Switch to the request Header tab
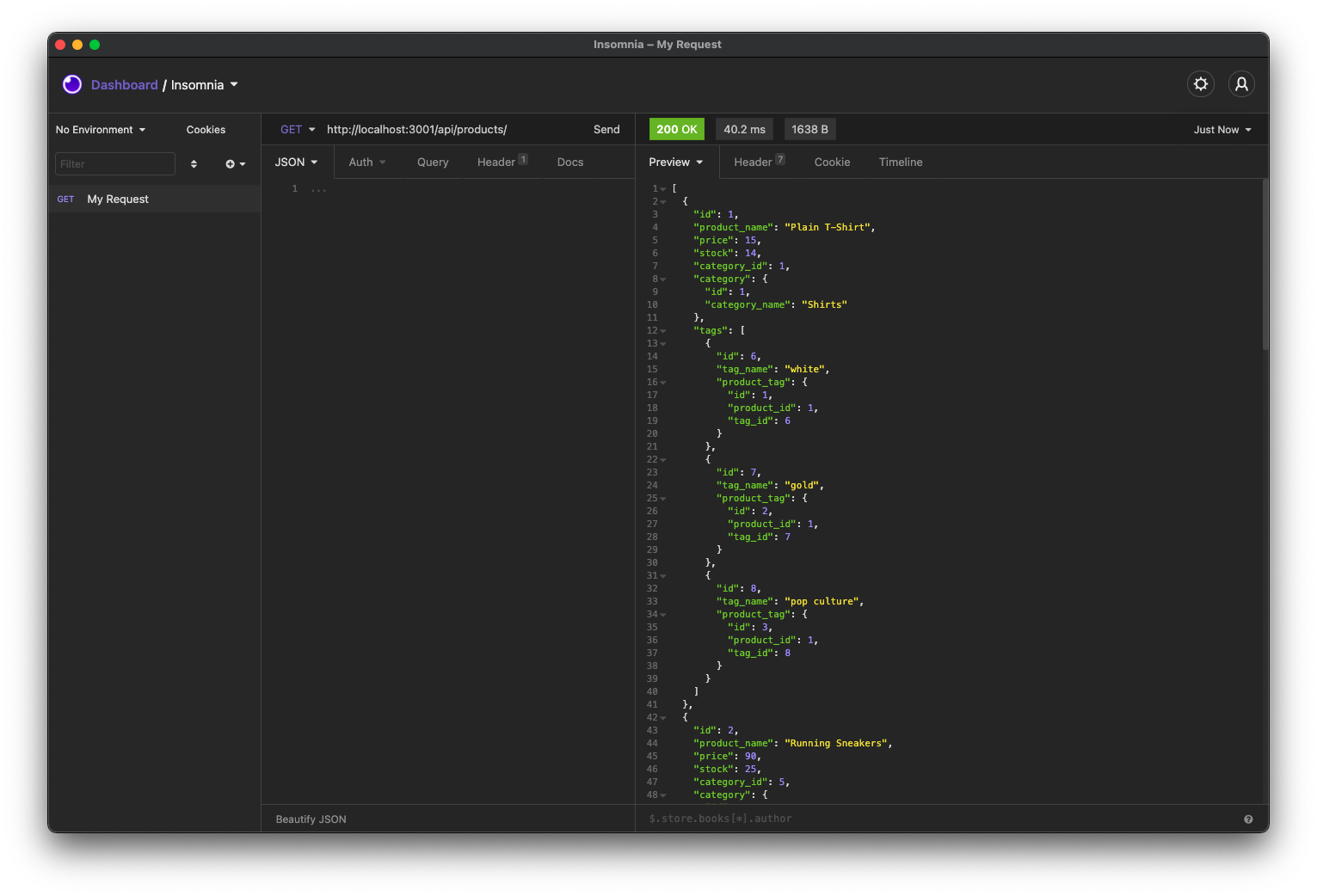This screenshot has width=1317, height=896. pos(502,162)
